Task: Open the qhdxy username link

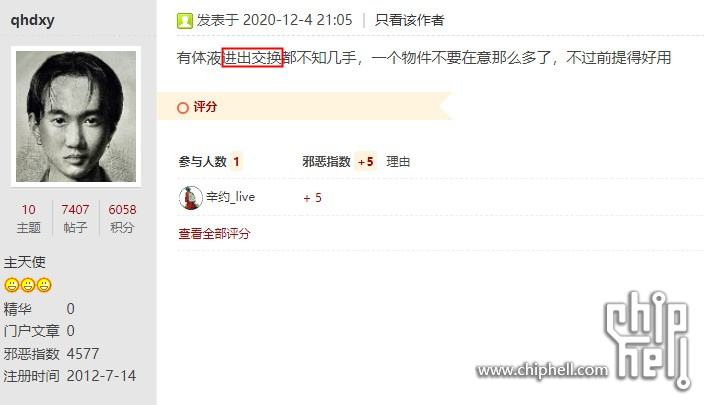Action: [32, 20]
